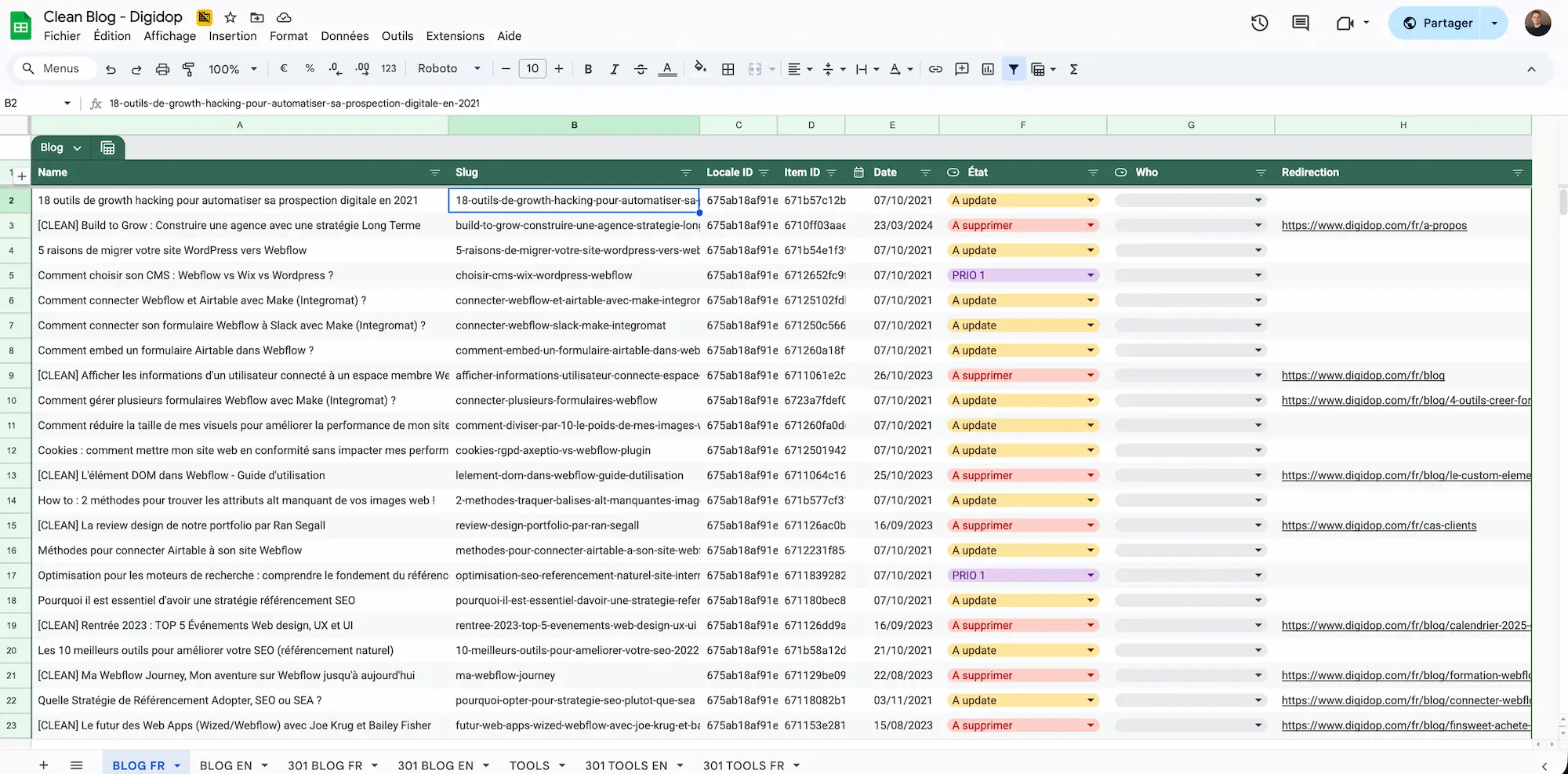Open the fill color picker
The height and width of the screenshot is (774, 1568).
[700, 68]
